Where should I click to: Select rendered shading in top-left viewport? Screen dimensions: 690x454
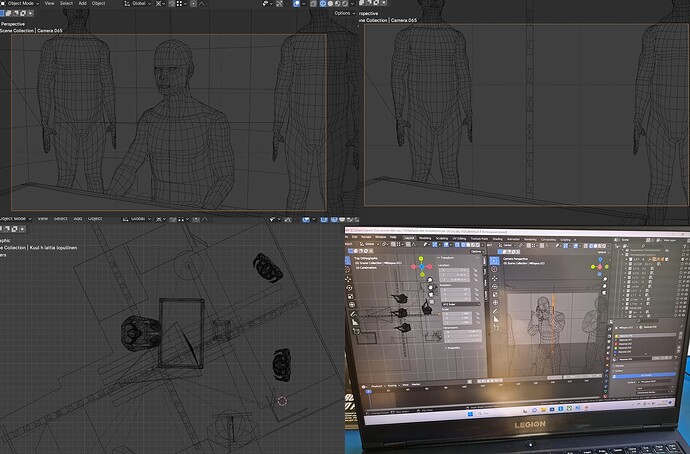(345, 4)
